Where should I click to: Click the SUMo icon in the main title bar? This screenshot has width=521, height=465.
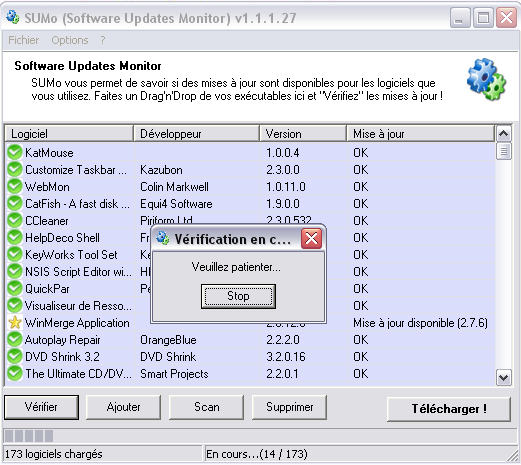coord(13,17)
